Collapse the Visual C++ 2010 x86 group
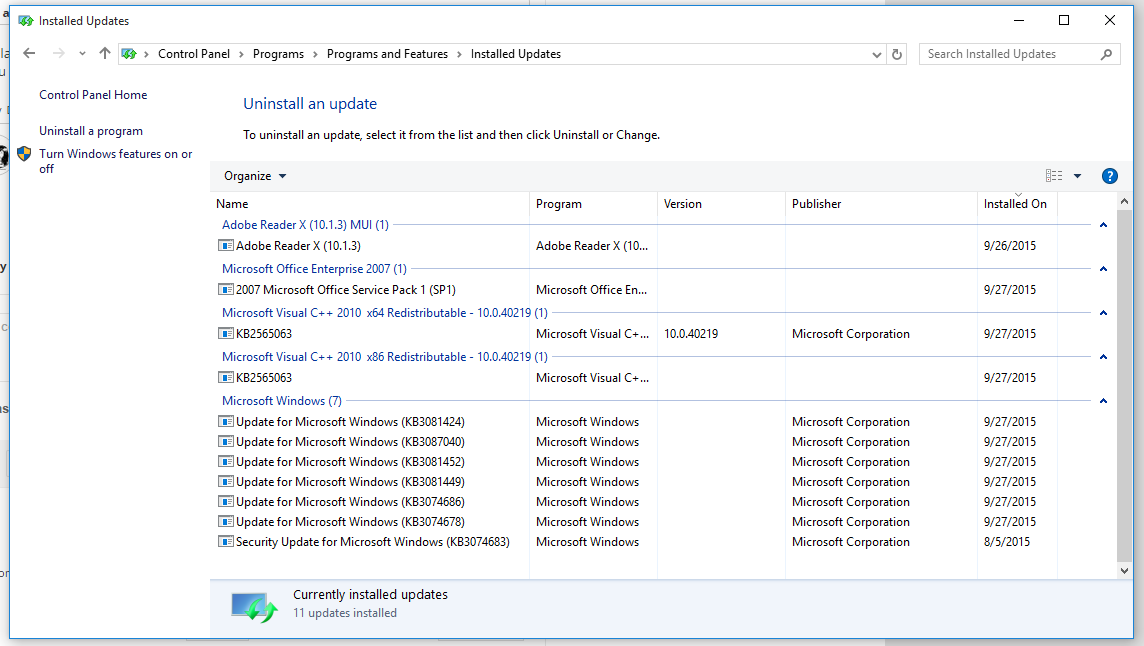1144x646 pixels. click(x=1103, y=357)
